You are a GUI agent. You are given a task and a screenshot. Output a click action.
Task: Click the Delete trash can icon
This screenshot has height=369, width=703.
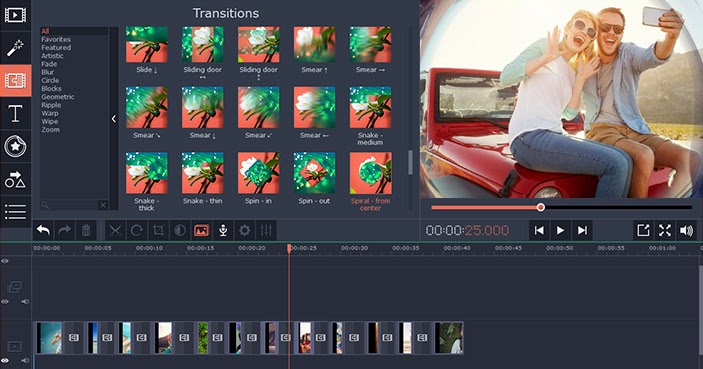tap(86, 230)
